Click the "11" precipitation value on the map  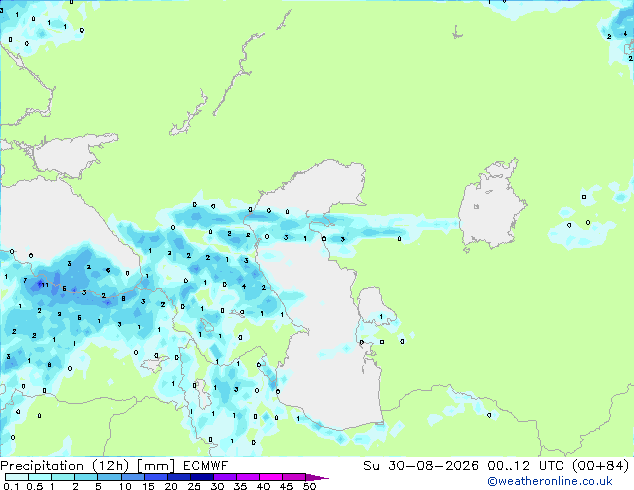(45, 285)
